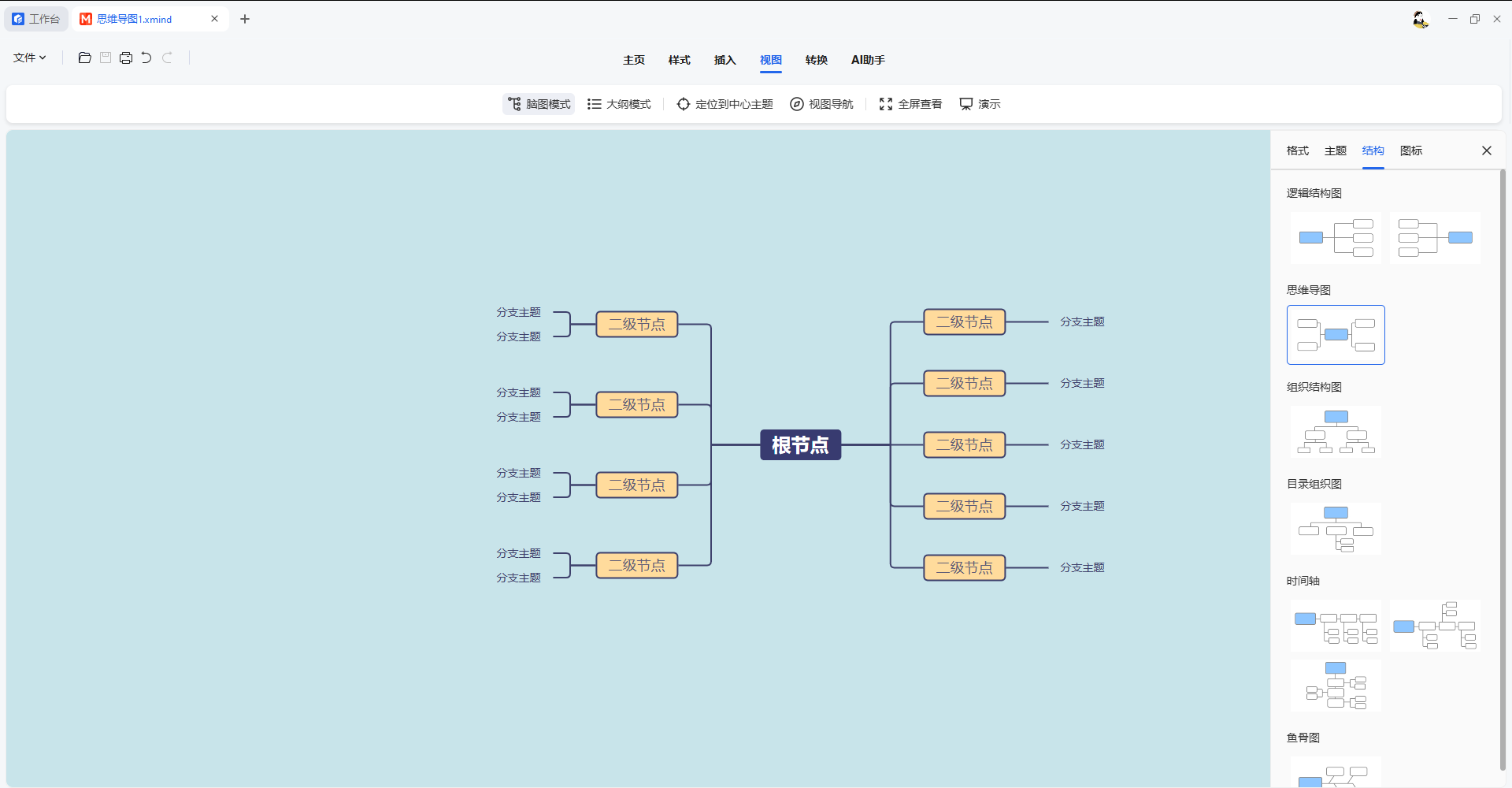The image size is (1512, 788).
Task: Select top-right 分支主题 text
Action: point(1082,322)
